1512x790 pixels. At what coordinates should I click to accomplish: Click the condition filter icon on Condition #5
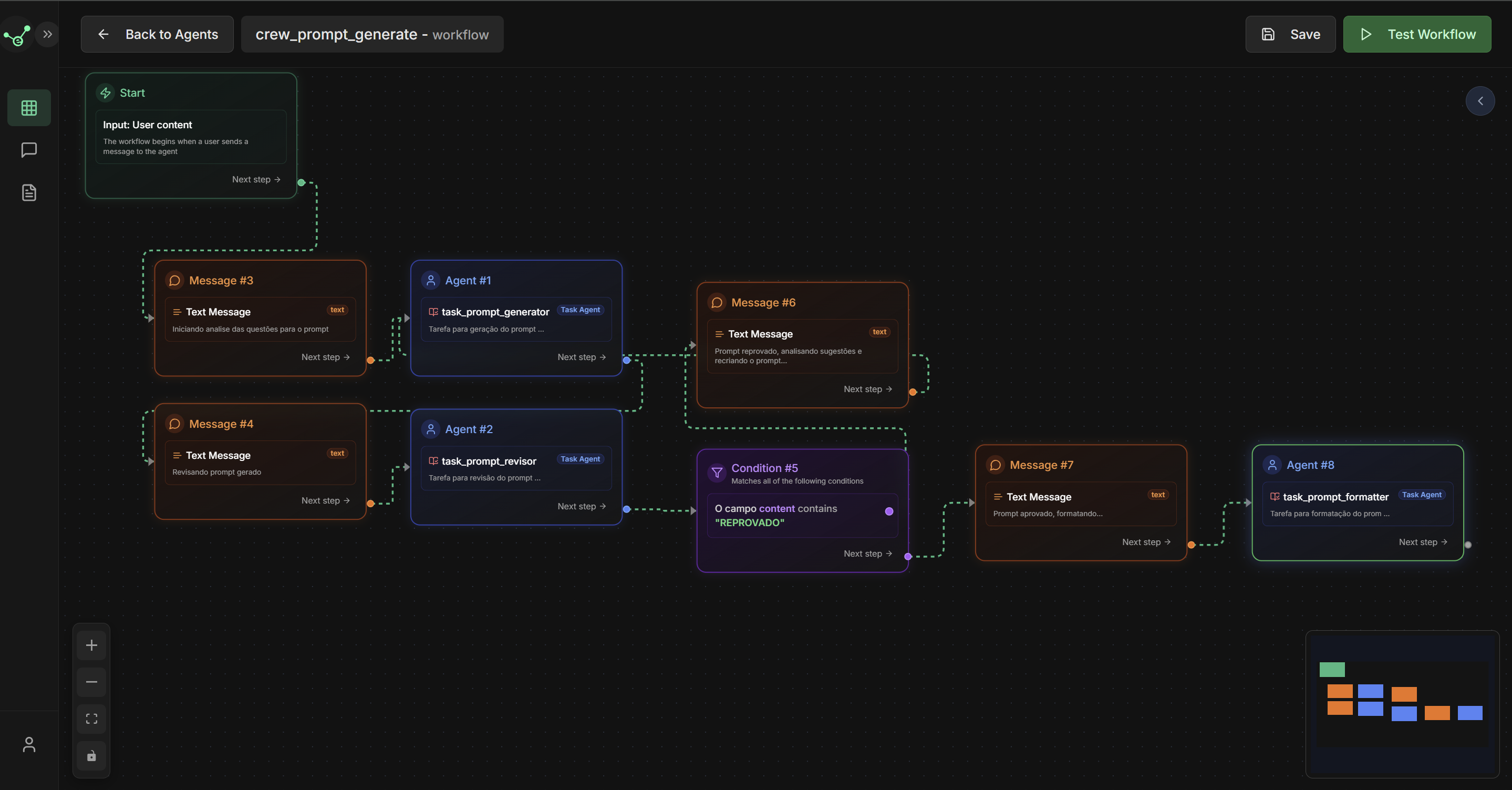click(x=717, y=474)
